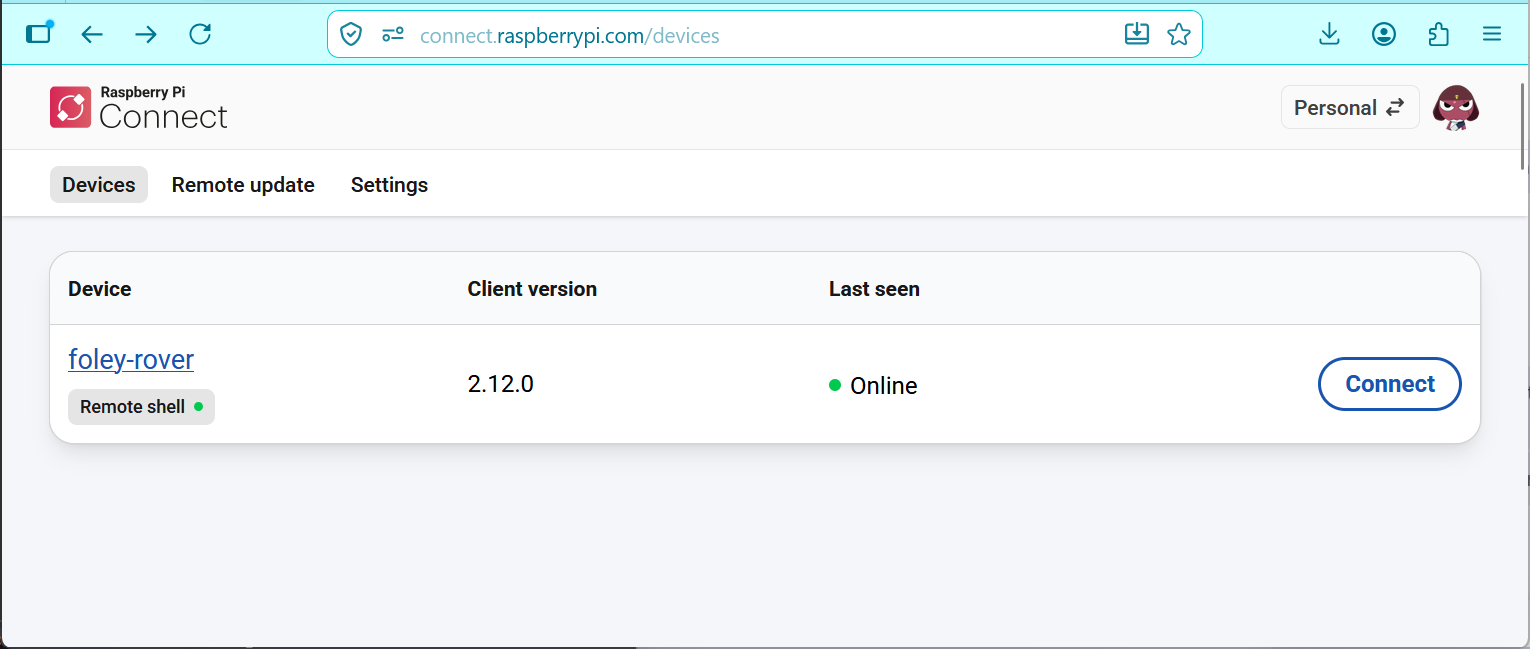Click the install app icon in address bar
Screen dimensions: 1530x649
point(1137,35)
